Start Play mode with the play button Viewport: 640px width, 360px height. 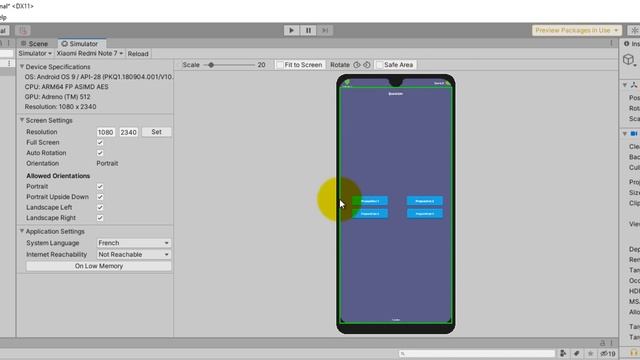point(291,30)
